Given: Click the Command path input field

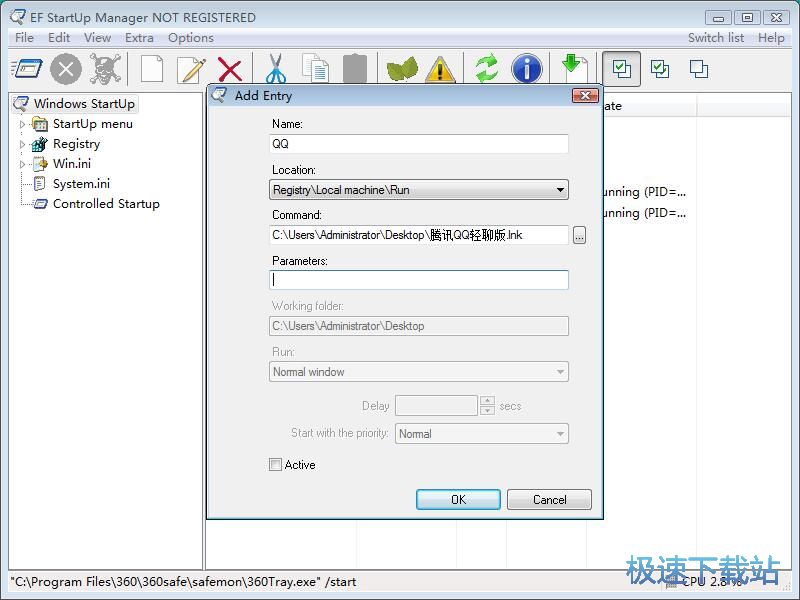Looking at the screenshot, I should click(x=418, y=235).
